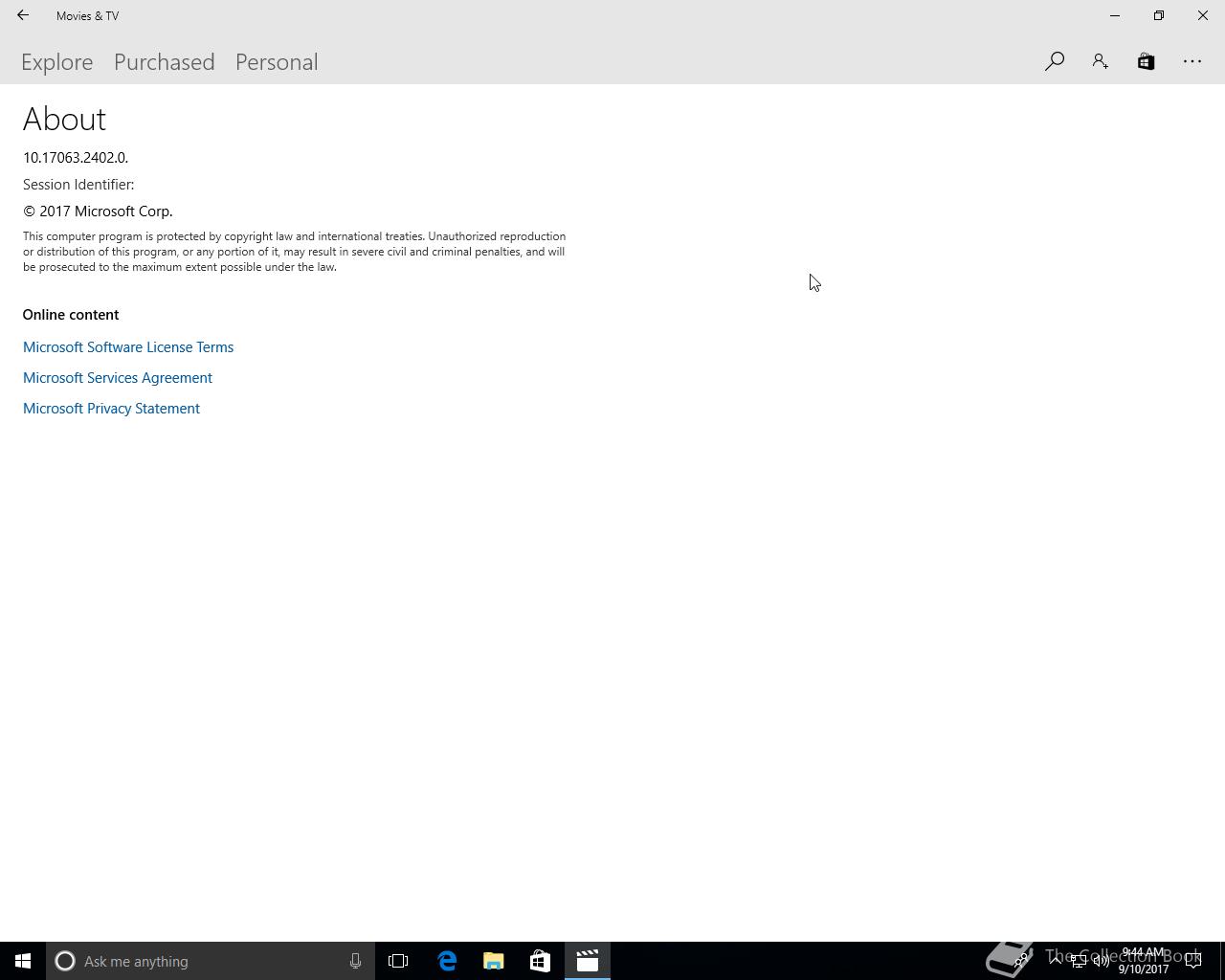Open the Windows Start menu
Screen dimensions: 1225x980
pyautogui.click(x=23, y=961)
